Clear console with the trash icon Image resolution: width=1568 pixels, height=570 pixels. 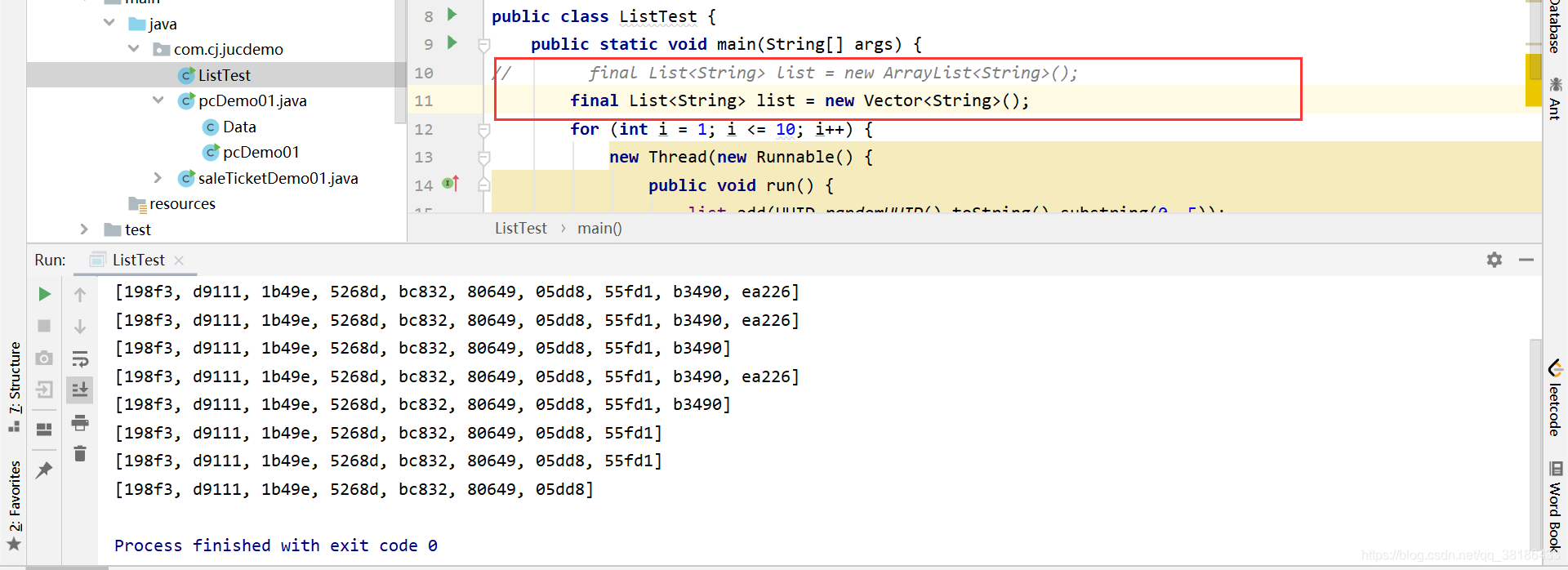click(80, 453)
